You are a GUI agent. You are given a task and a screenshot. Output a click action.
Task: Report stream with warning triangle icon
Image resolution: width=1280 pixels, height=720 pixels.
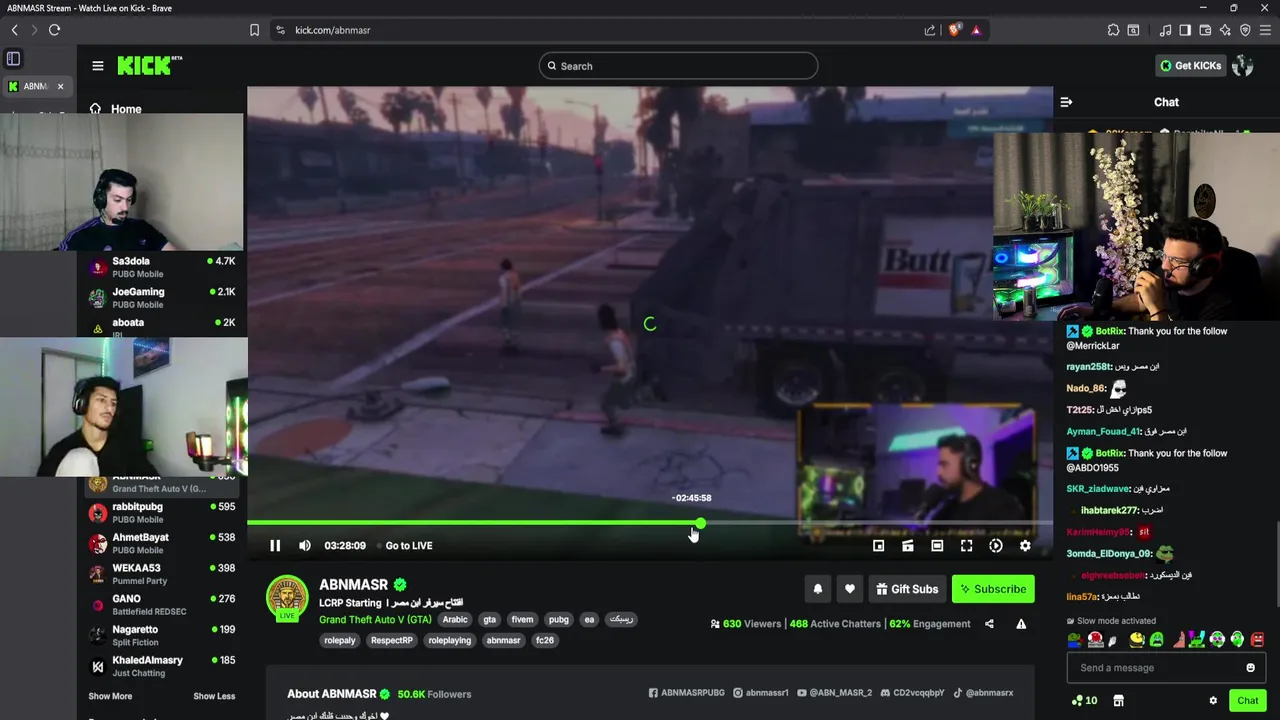click(1021, 624)
